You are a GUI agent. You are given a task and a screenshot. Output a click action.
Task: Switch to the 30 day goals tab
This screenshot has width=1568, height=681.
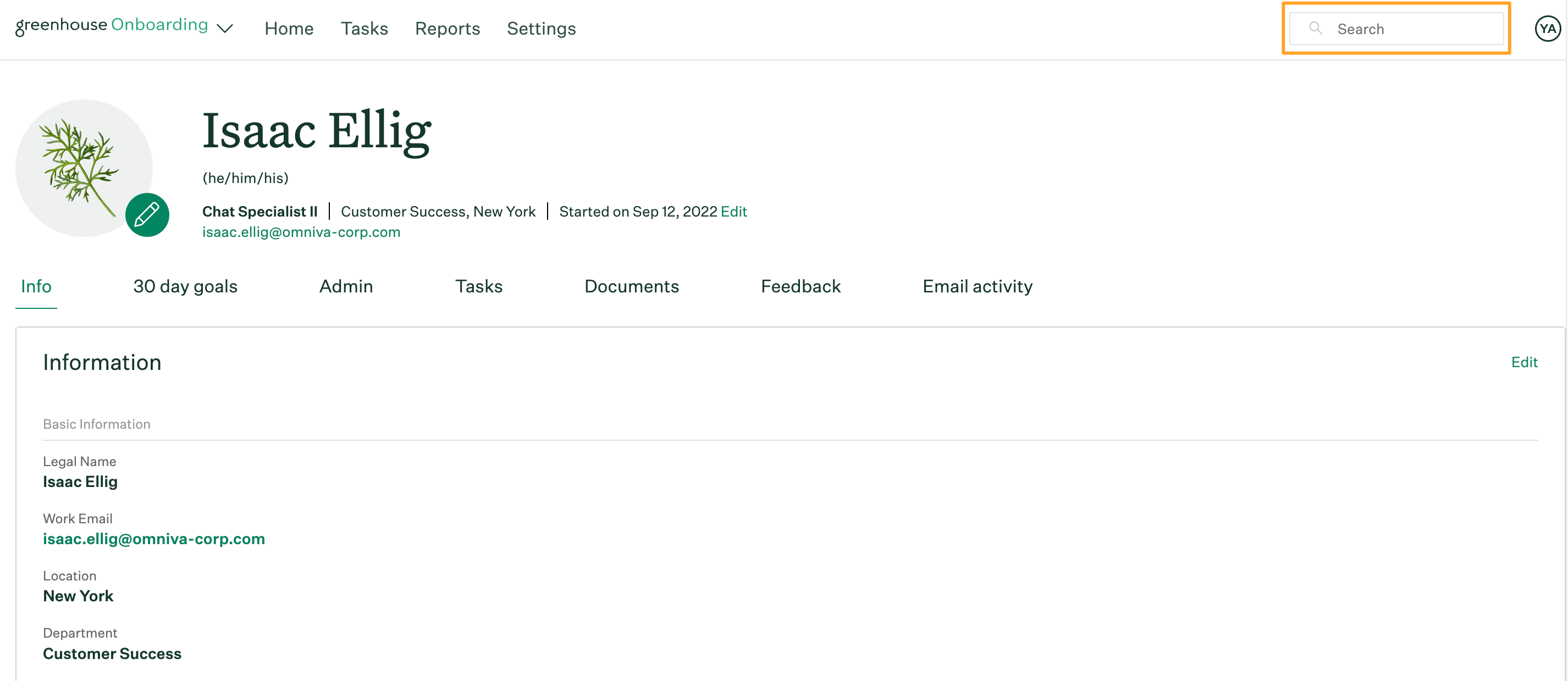(x=185, y=286)
